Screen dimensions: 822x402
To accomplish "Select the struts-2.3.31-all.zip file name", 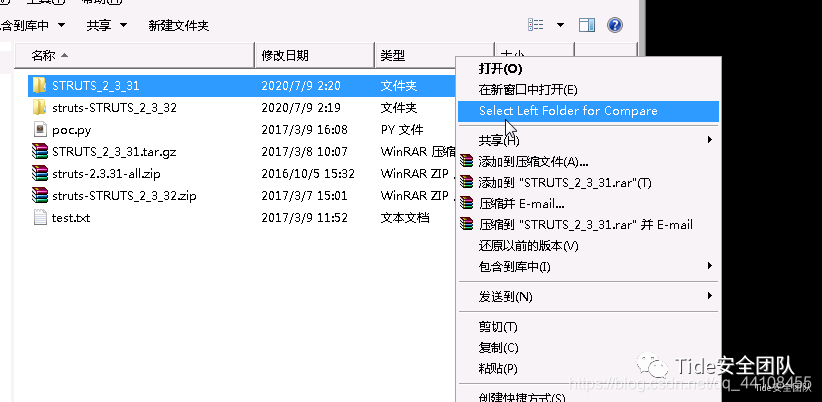I will [x=106, y=174].
